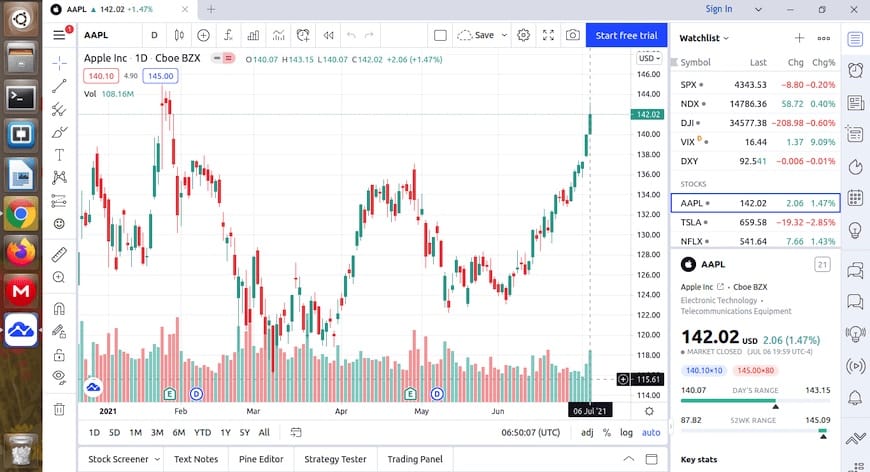This screenshot has height=472, width=870.
Task: Open the layout selection square icon
Action: (x=441, y=35)
